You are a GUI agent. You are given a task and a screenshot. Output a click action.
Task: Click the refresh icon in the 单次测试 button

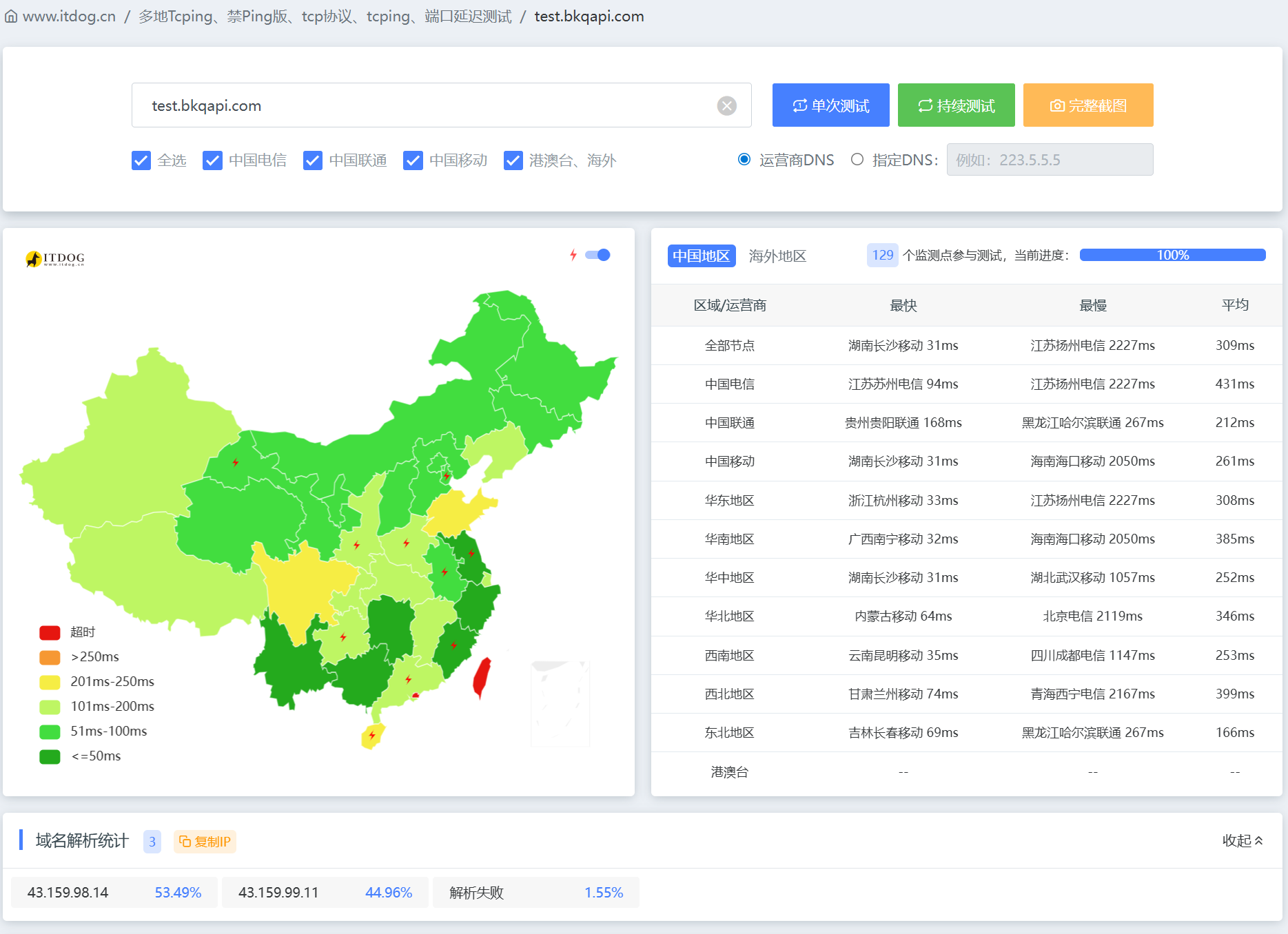[799, 105]
